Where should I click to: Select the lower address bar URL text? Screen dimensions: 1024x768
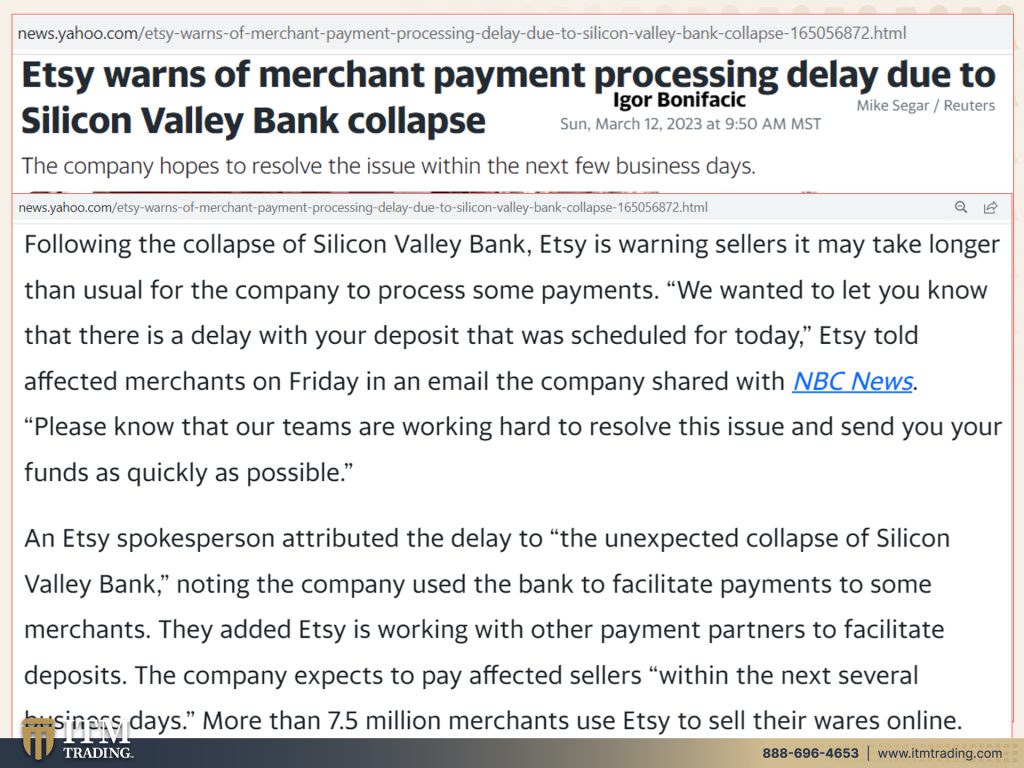point(362,208)
